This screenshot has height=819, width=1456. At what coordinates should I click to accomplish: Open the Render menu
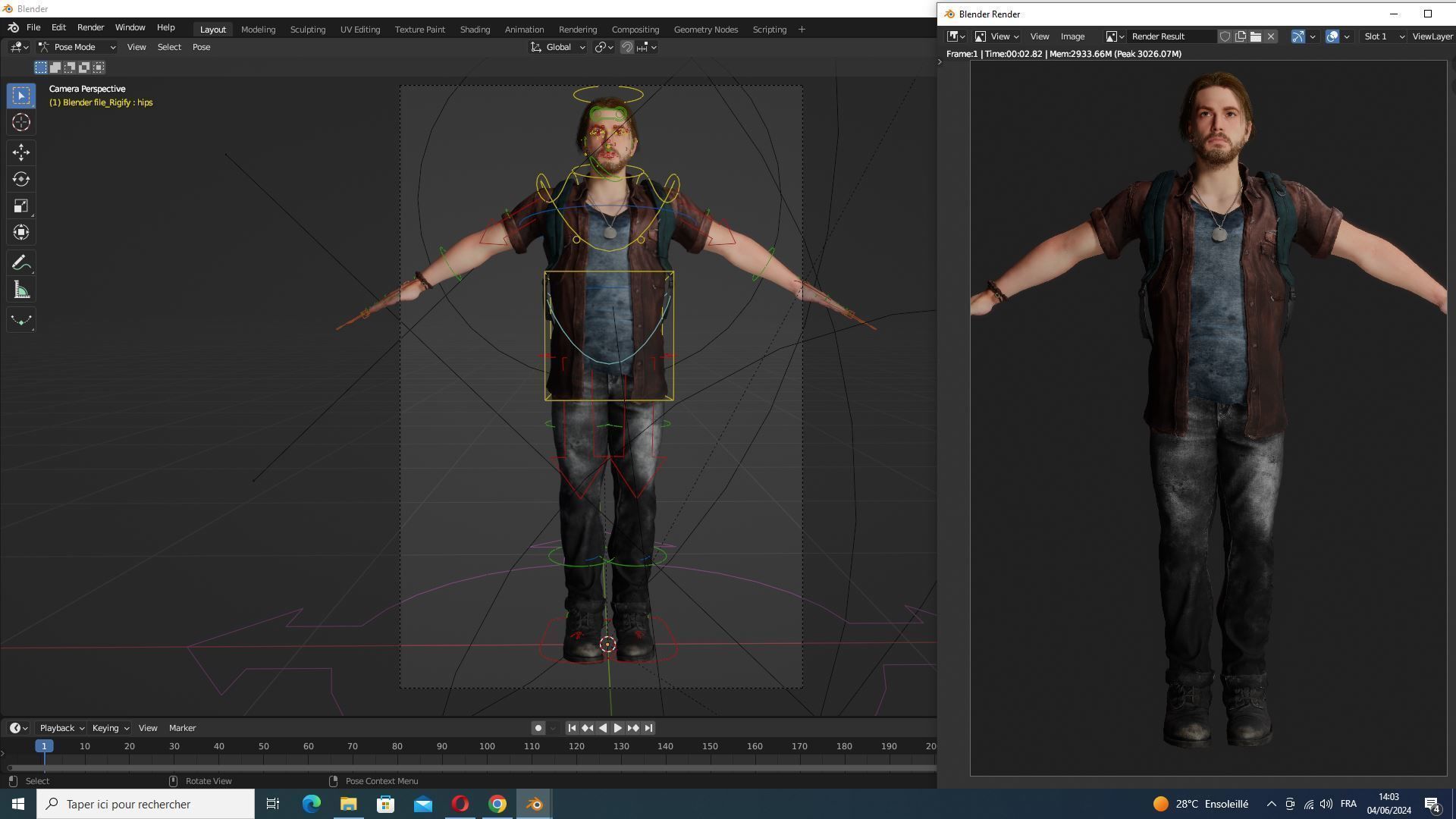click(90, 27)
